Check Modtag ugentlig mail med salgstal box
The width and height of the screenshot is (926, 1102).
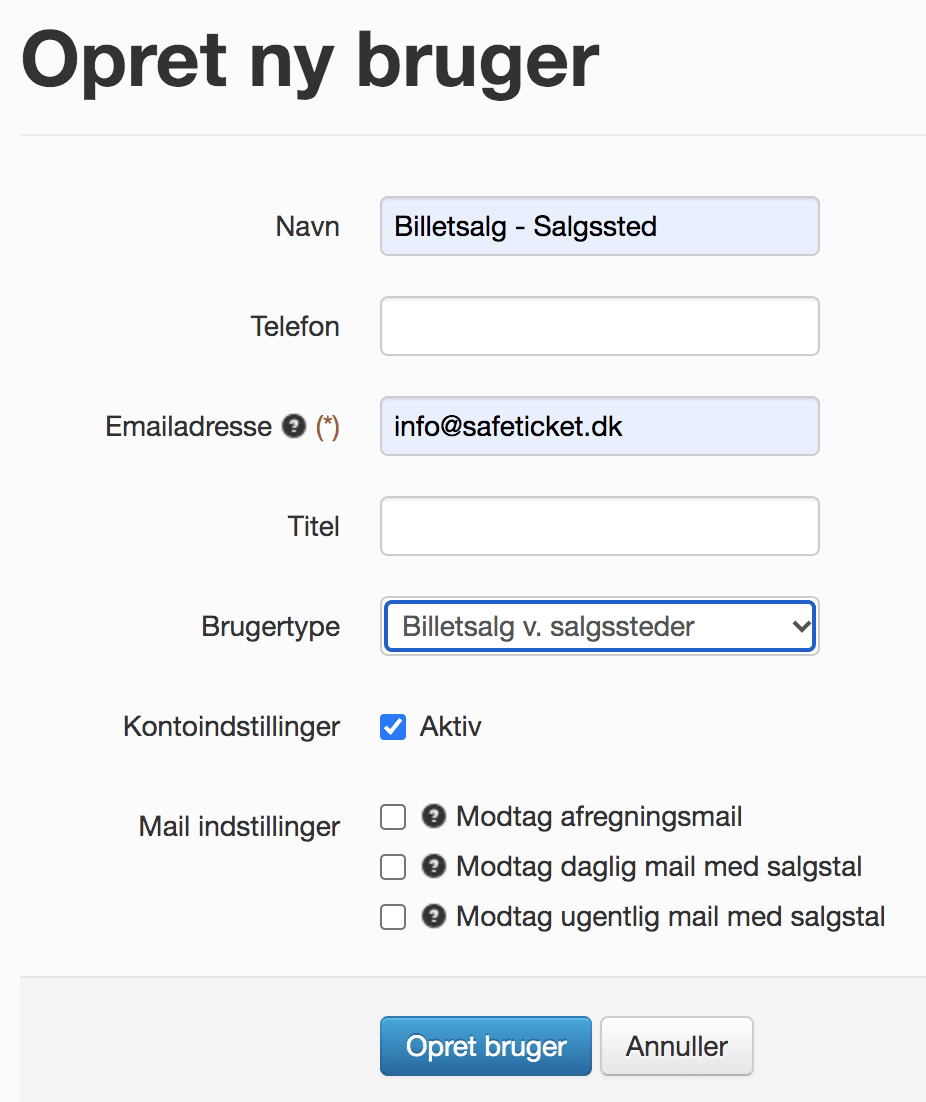[x=393, y=916]
